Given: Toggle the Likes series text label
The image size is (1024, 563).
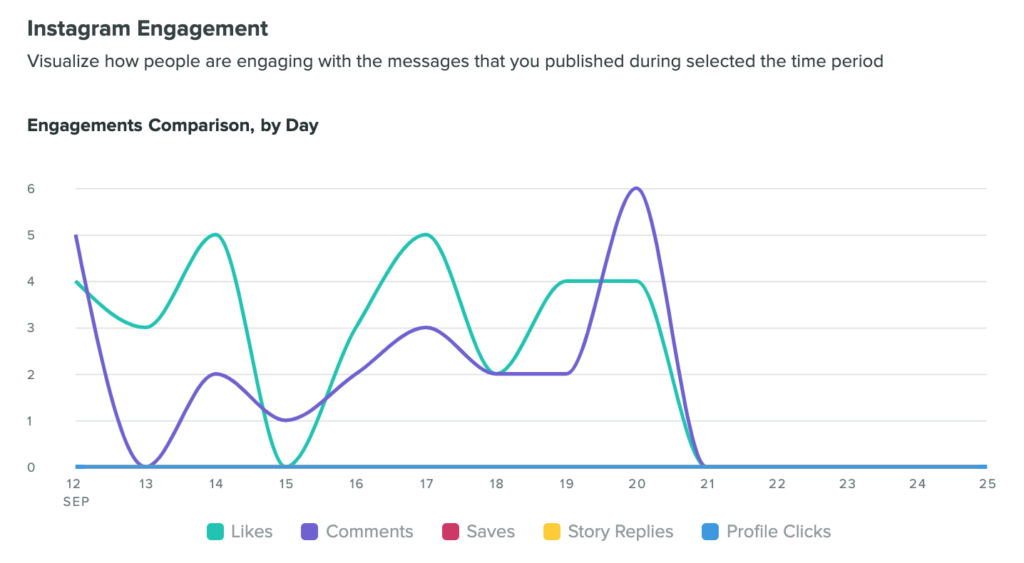Looking at the screenshot, I should [x=251, y=532].
